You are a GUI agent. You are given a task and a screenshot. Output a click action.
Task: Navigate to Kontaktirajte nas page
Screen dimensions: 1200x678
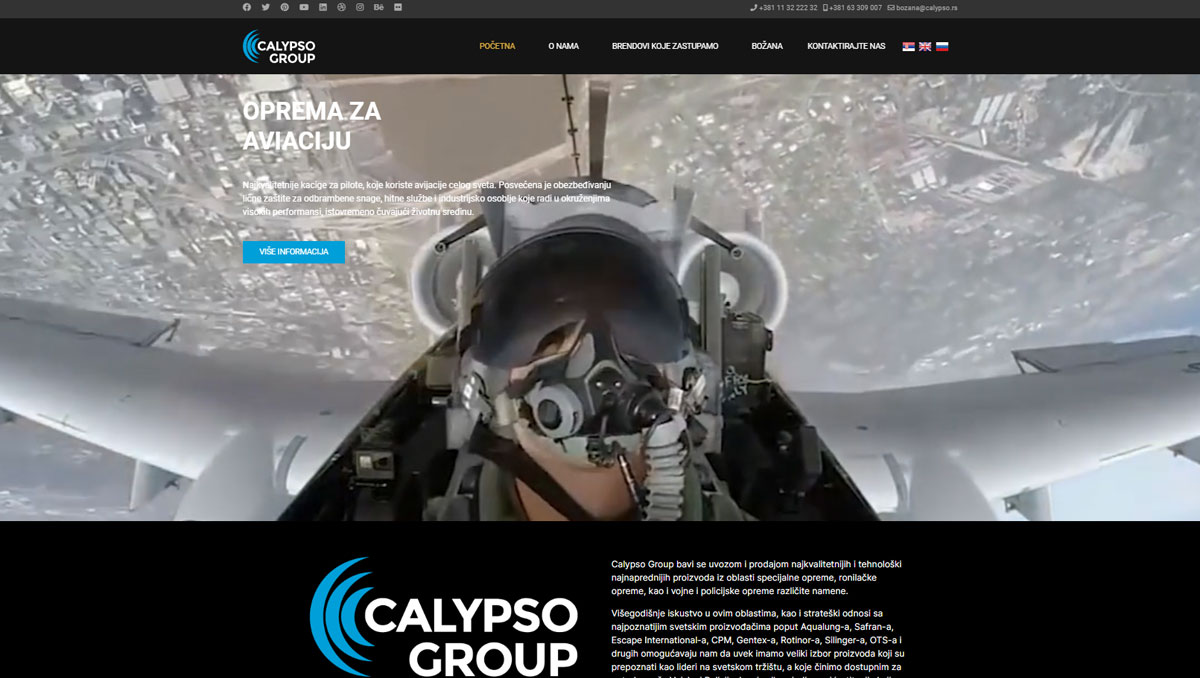(x=846, y=46)
